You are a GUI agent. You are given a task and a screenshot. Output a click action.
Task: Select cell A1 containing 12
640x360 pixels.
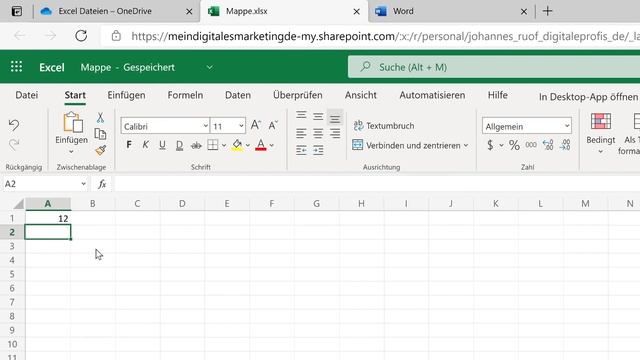(x=48, y=218)
